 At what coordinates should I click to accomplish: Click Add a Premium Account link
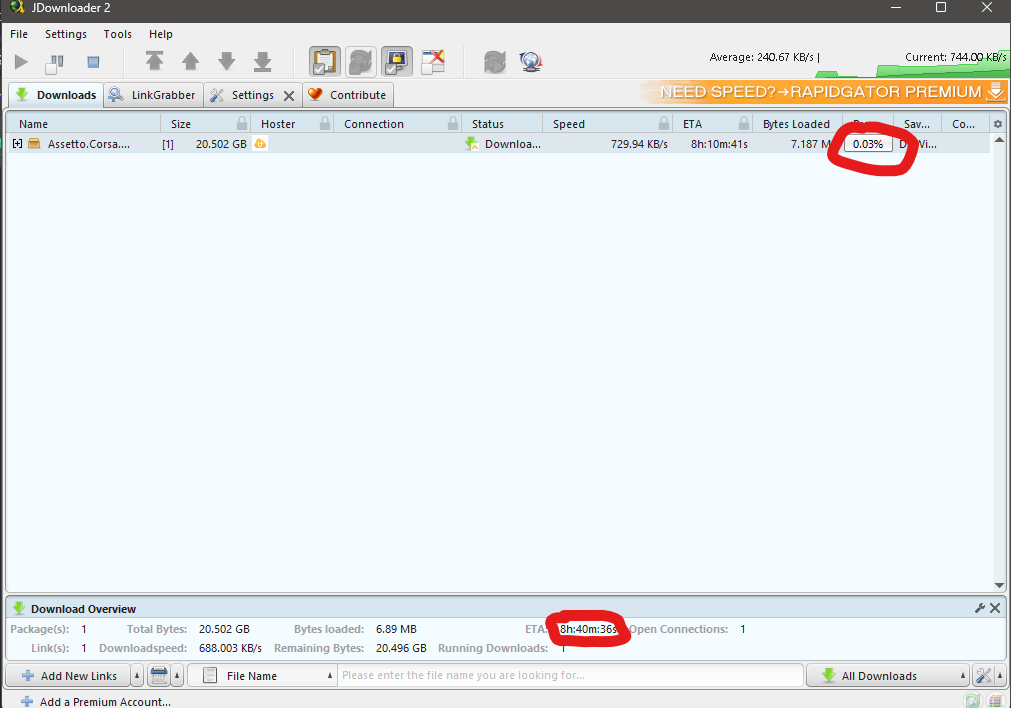pyautogui.click(x=96, y=702)
